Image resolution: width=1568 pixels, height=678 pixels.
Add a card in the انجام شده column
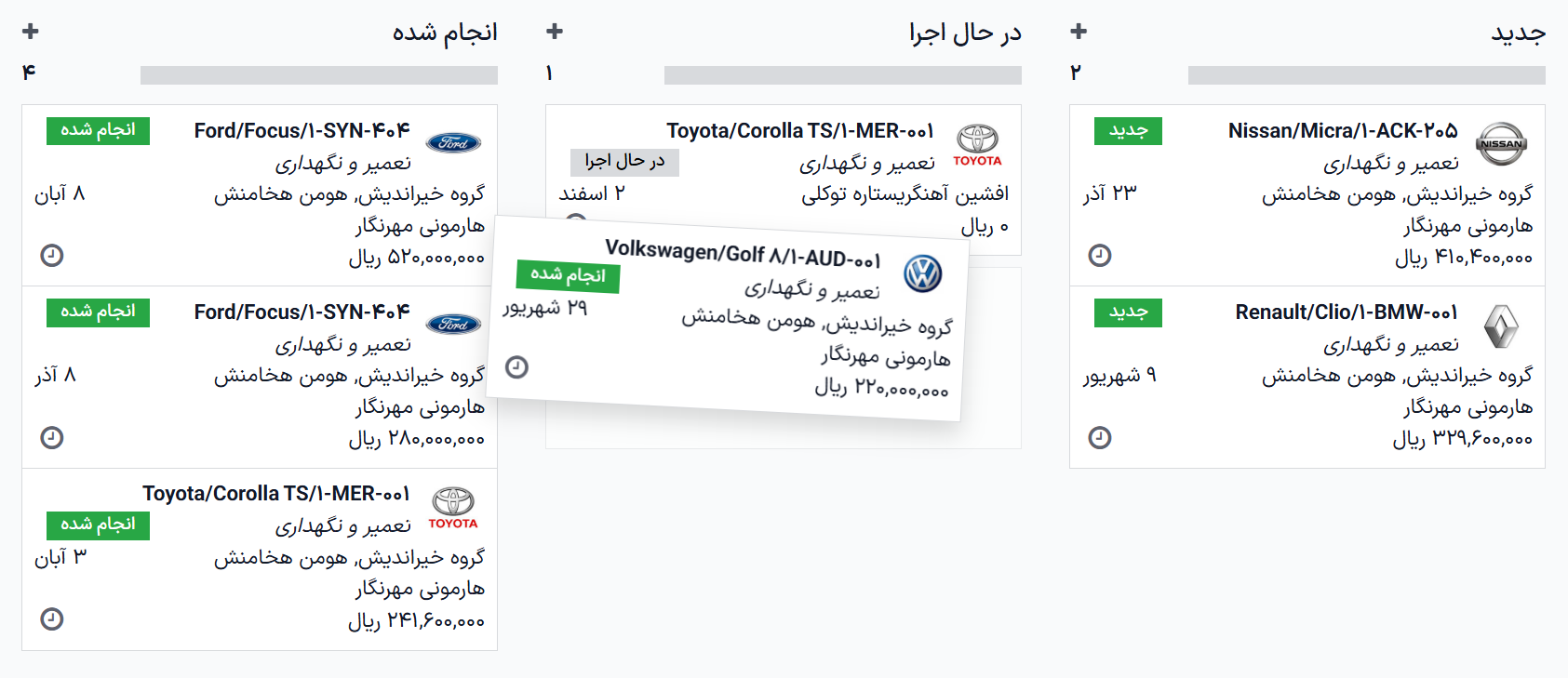pyautogui.click(x=31, y=32)
